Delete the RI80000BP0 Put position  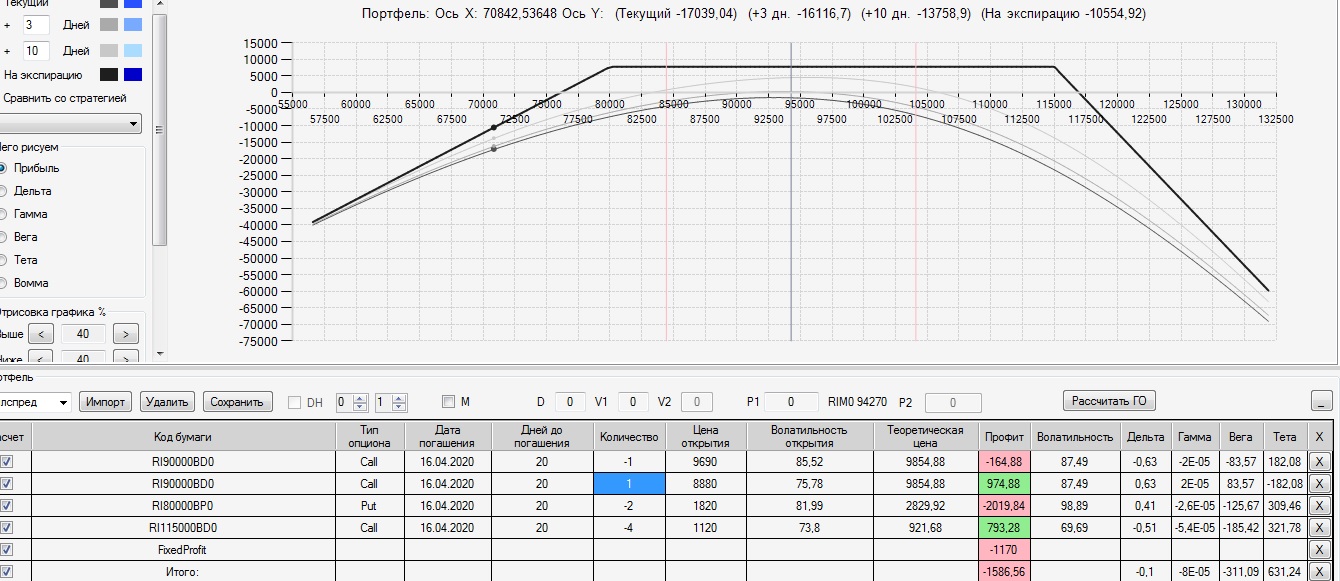coord(1320,505)
